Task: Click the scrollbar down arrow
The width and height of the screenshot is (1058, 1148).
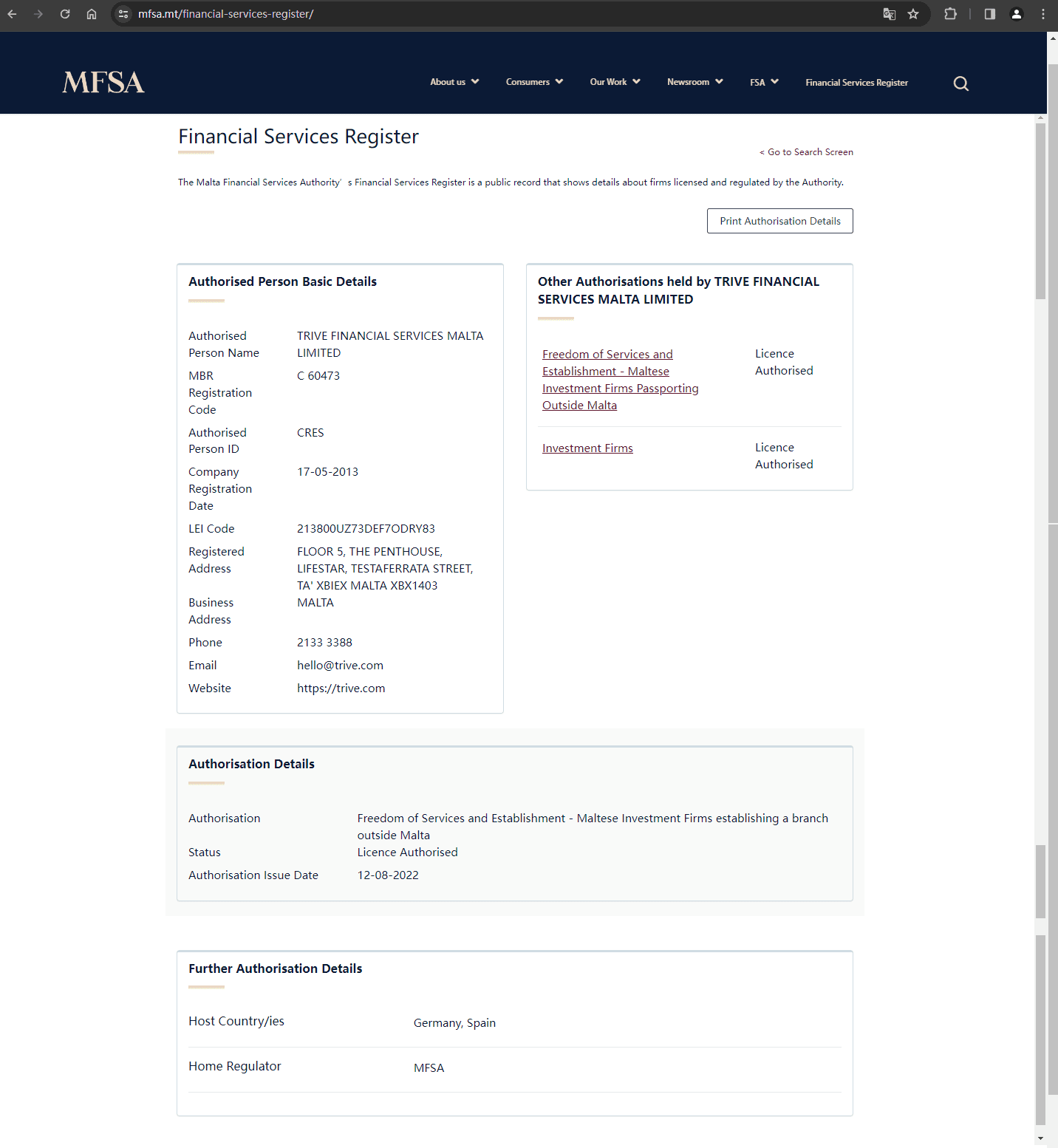Action: (1040, 1138)
